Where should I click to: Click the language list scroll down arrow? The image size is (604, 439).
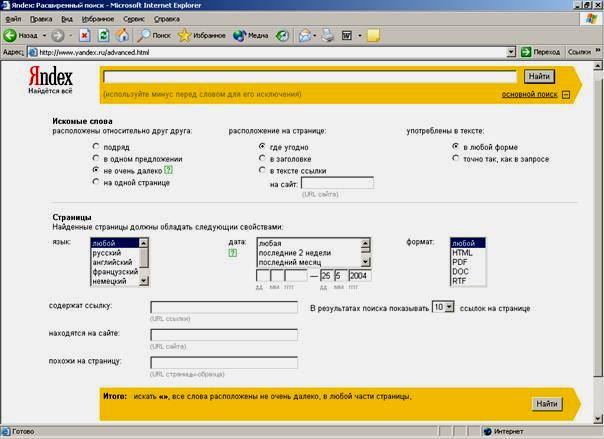(x=143, y=281)
